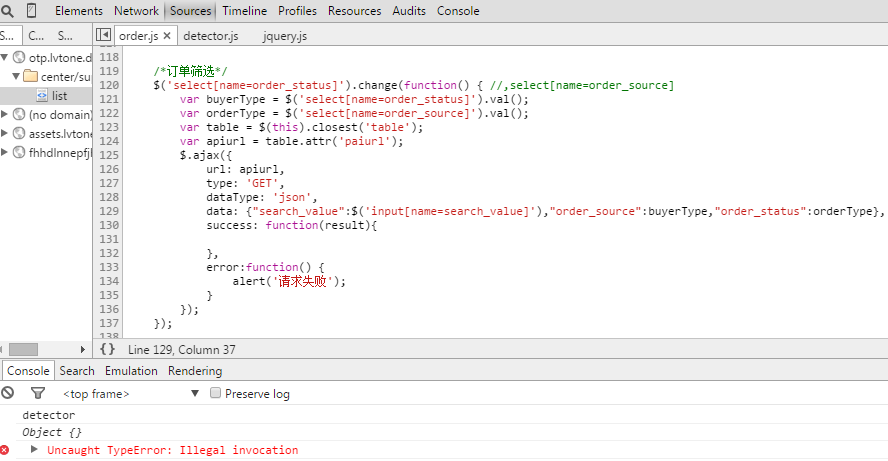The image size is (888, 461).
Task: Click the detector console log line
Action: [49, 415]
